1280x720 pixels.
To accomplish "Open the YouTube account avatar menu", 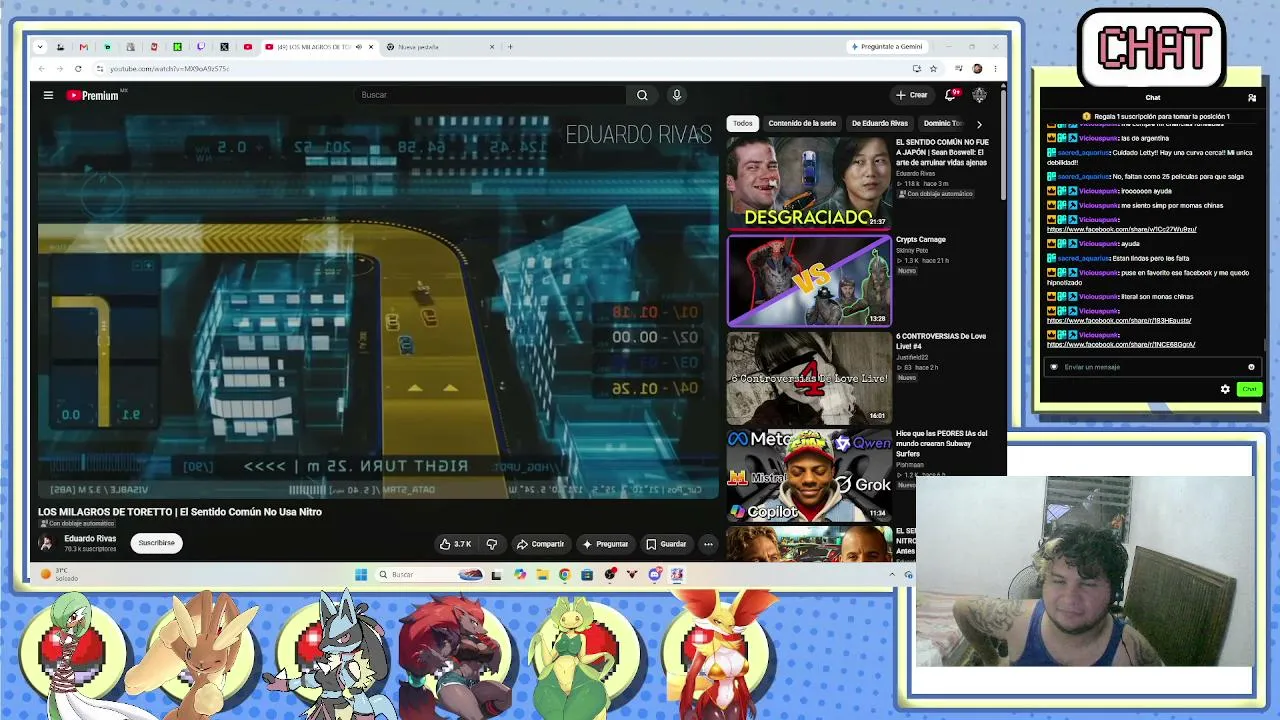I will tap(979, 95).
